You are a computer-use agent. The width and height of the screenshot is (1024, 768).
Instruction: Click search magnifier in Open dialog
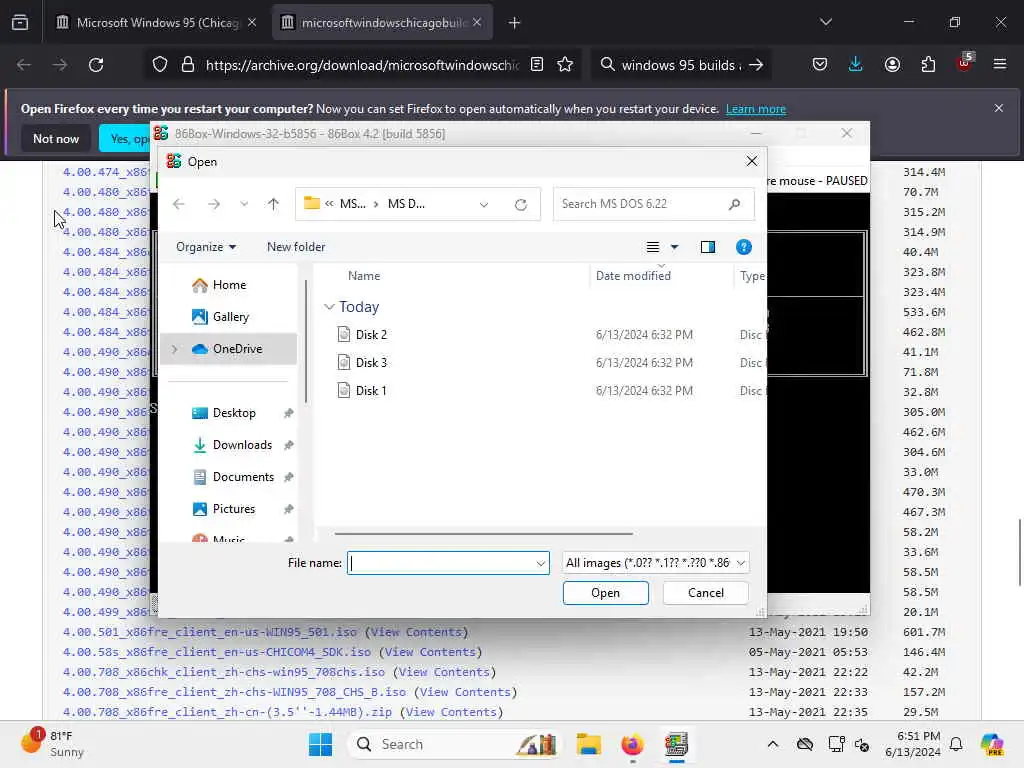pos(735,204)
